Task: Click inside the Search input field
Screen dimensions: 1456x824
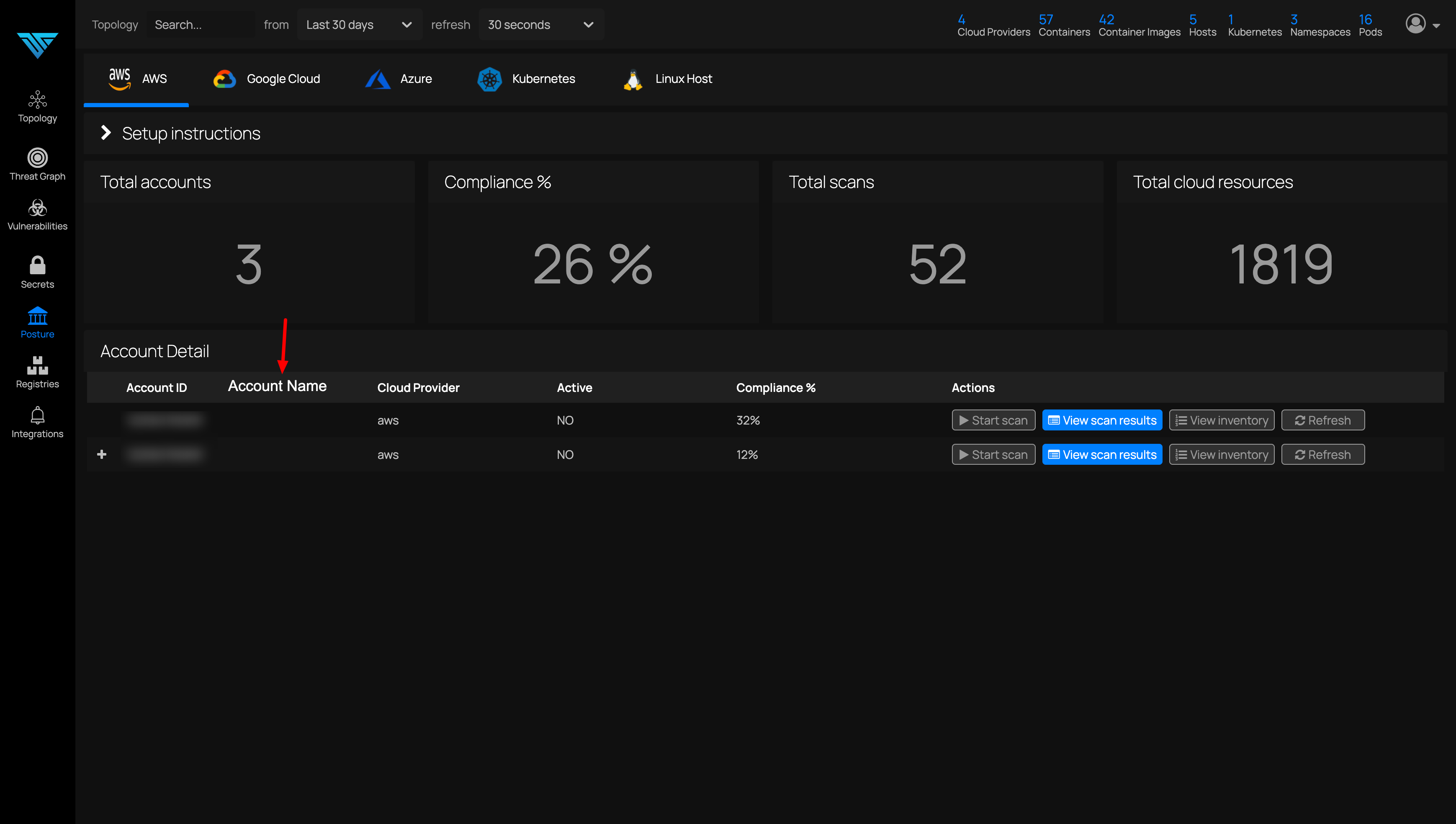Action: point(200,24)
